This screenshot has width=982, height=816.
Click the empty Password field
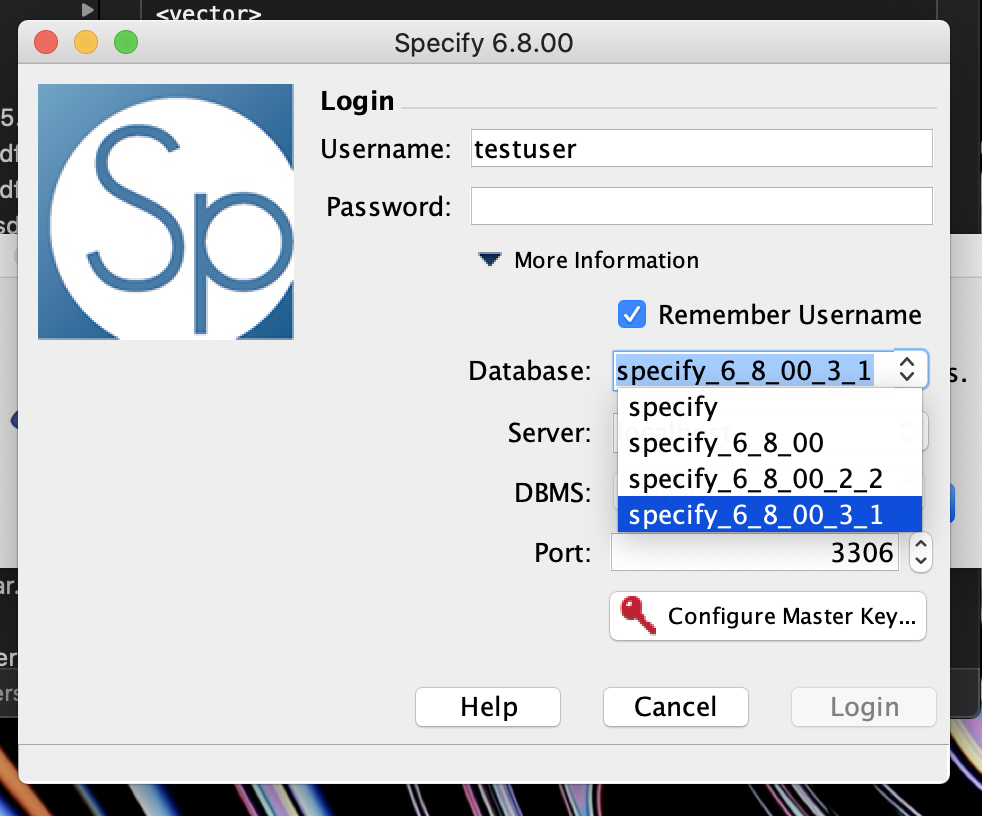700,205
